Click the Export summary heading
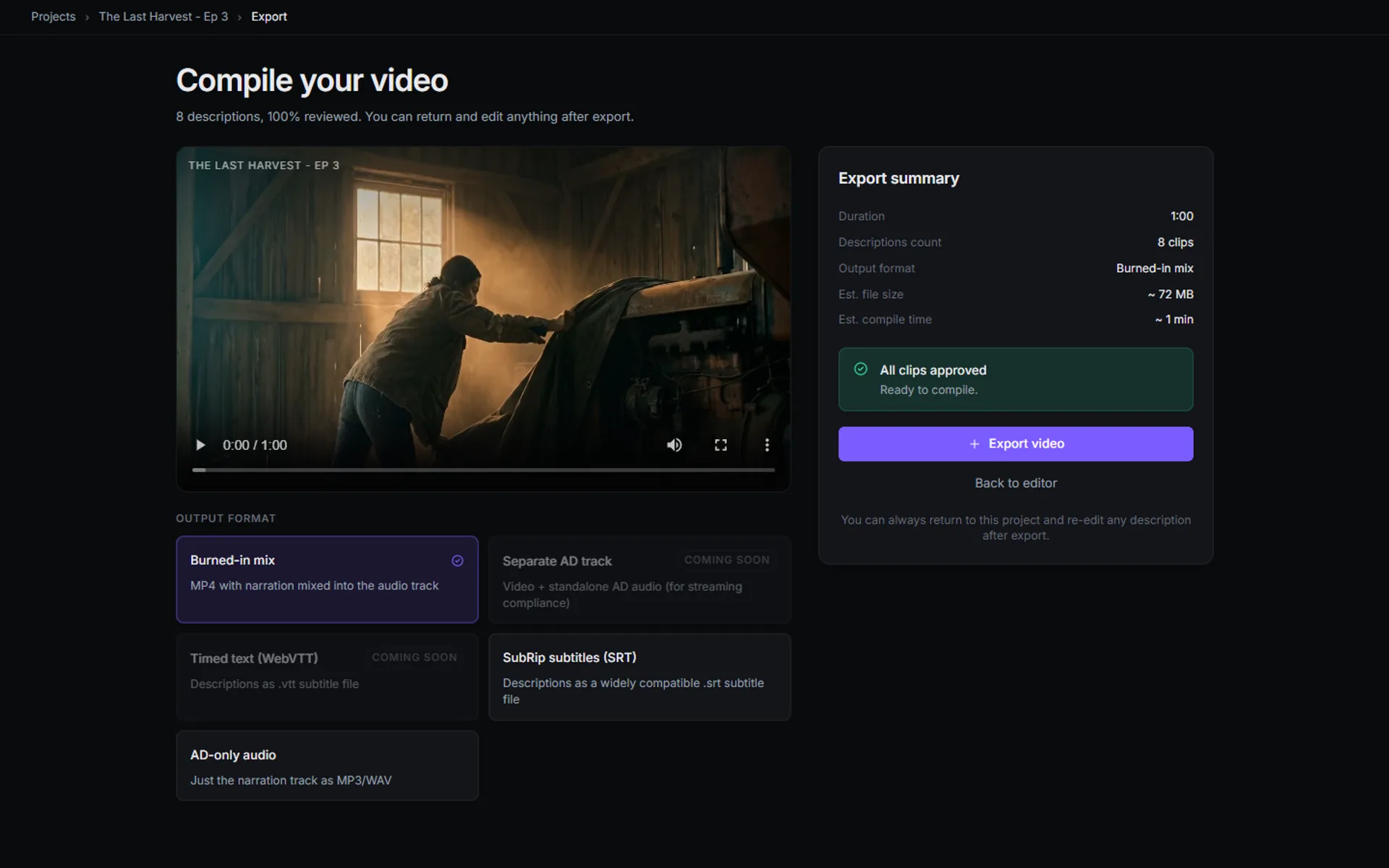Image resolution: width=1389 pixels, height=868 pixels. click(x=899, y=179)
